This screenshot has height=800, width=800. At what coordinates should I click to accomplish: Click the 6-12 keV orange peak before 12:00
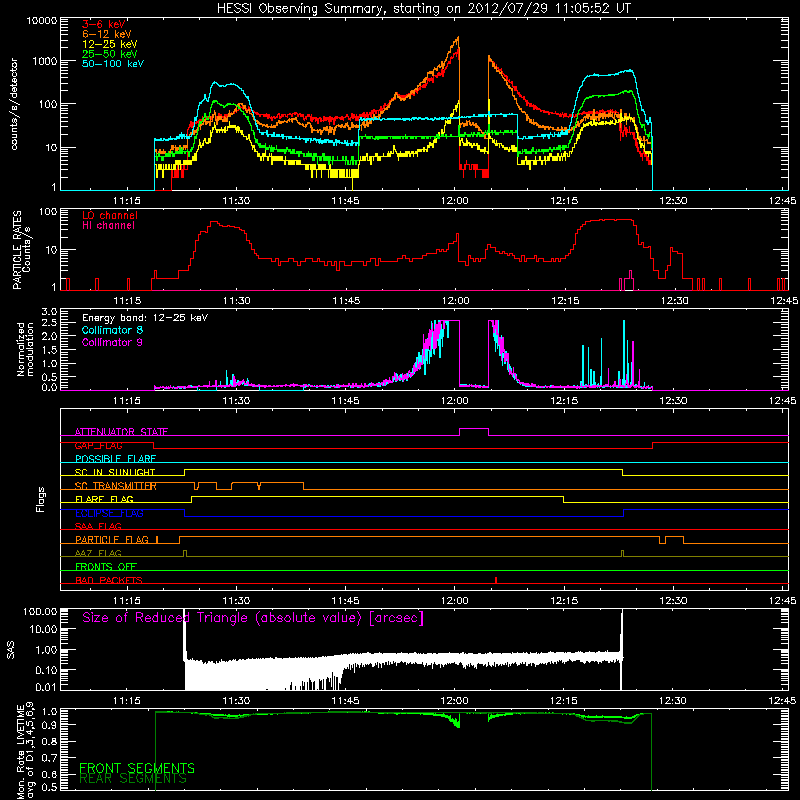coord(458,38)
